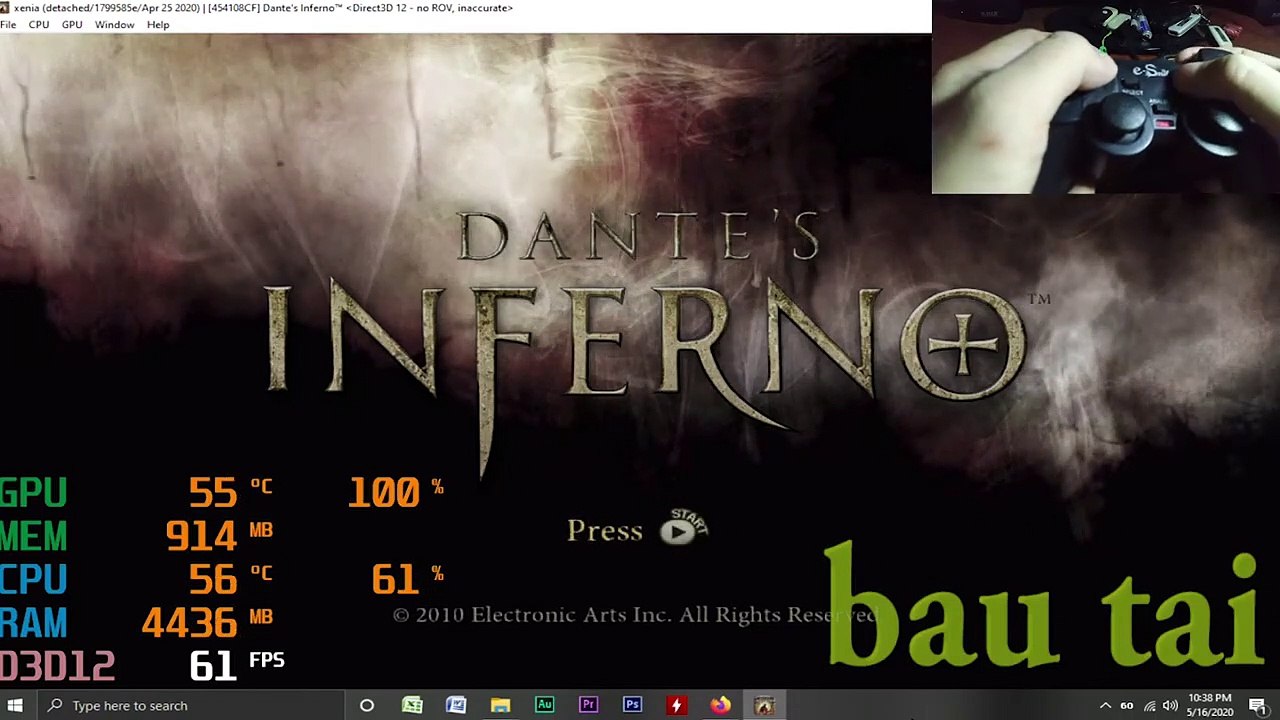Open Word from the taskbar
The width and height of the screenshot is (1280, 720).
[456, 706]
